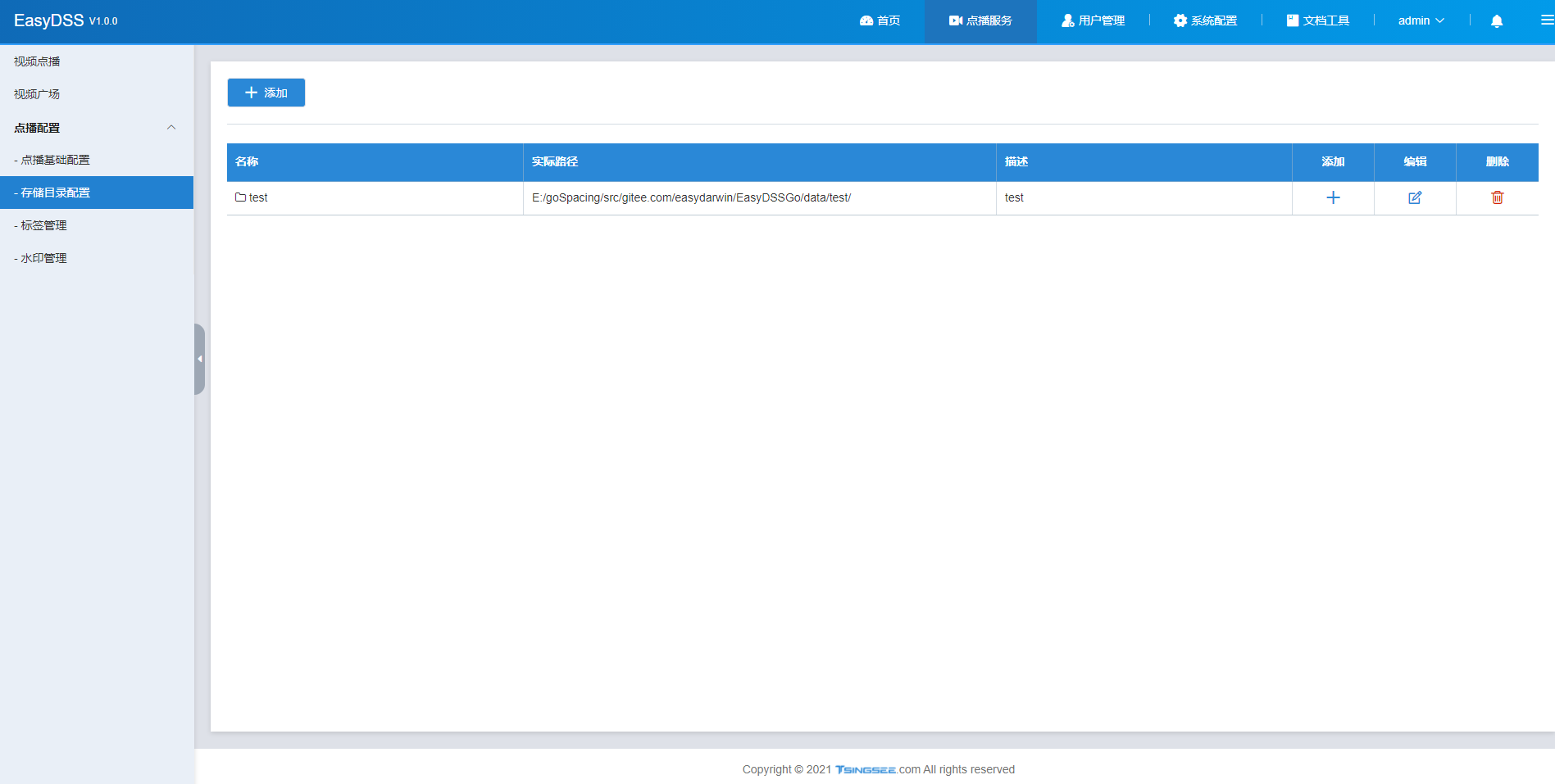Viewport: 1555px width, 784px height.
Task: Click the plus icon in test row
Action: (x=1333, y=197)
